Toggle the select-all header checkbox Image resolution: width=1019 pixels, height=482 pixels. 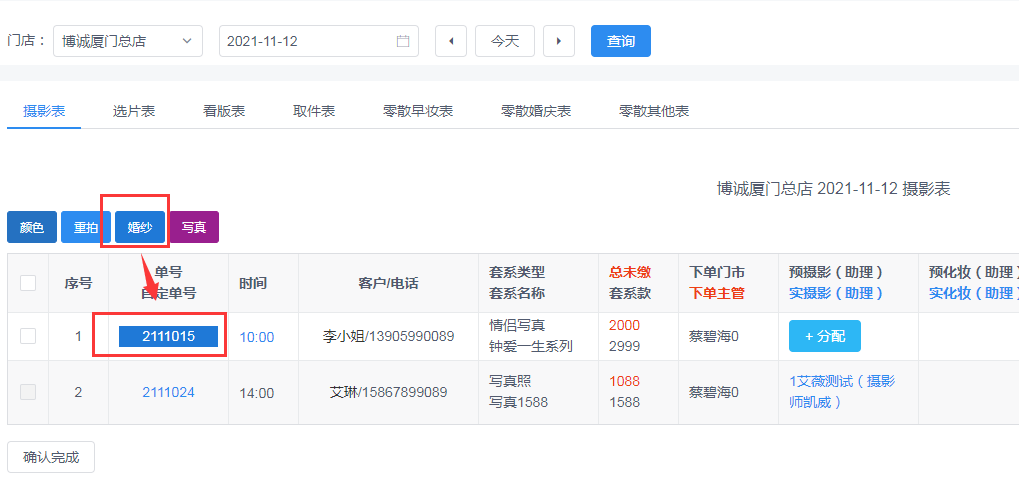(x=28, y=283)
